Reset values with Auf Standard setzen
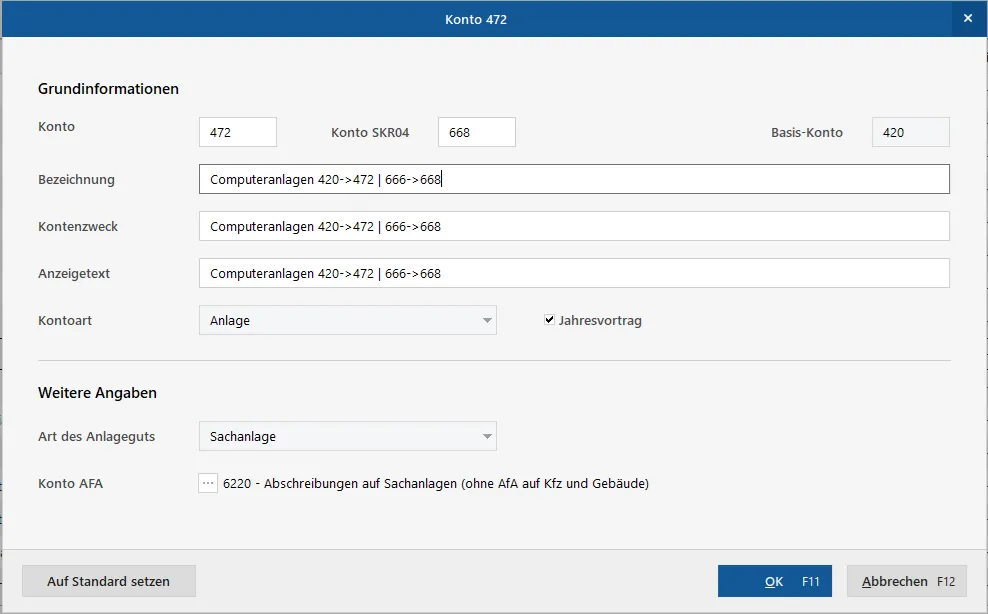The height and width of the screenshot is (614, 988). click(109, 581)
